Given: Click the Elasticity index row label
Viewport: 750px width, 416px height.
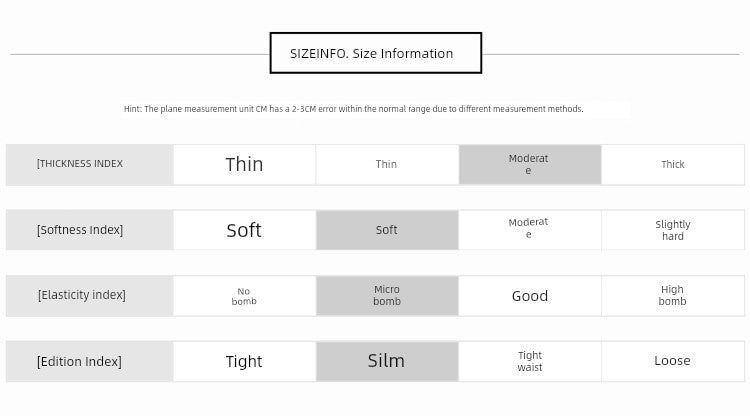Looking at the screenshot, I should tap(89, 296).
